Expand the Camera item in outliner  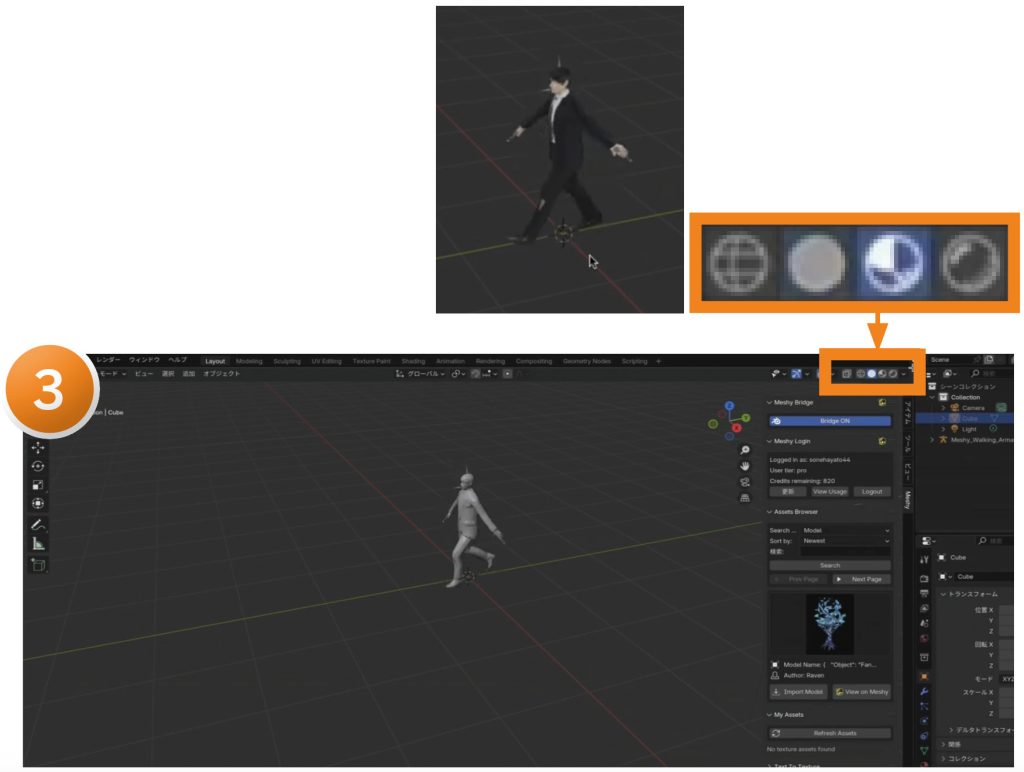point(944,408)
